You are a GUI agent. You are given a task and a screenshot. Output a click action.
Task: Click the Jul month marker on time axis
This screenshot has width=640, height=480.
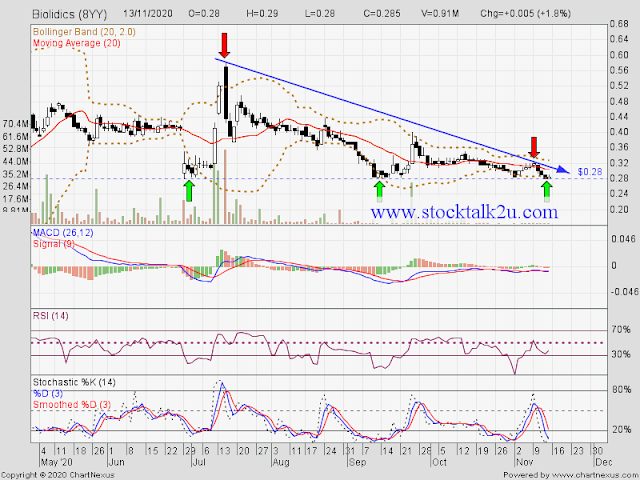click(x=198, y=462)
